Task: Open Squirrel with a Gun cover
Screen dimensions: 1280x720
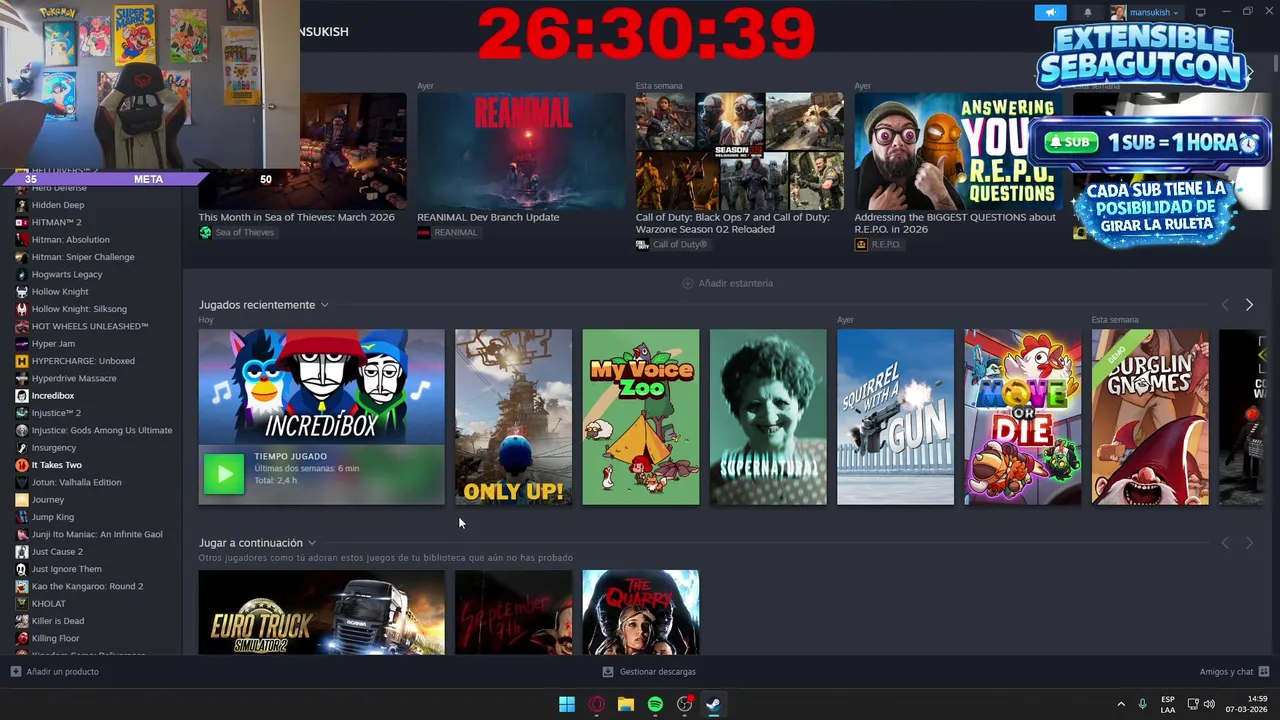Action: click(x=895, y=417)
